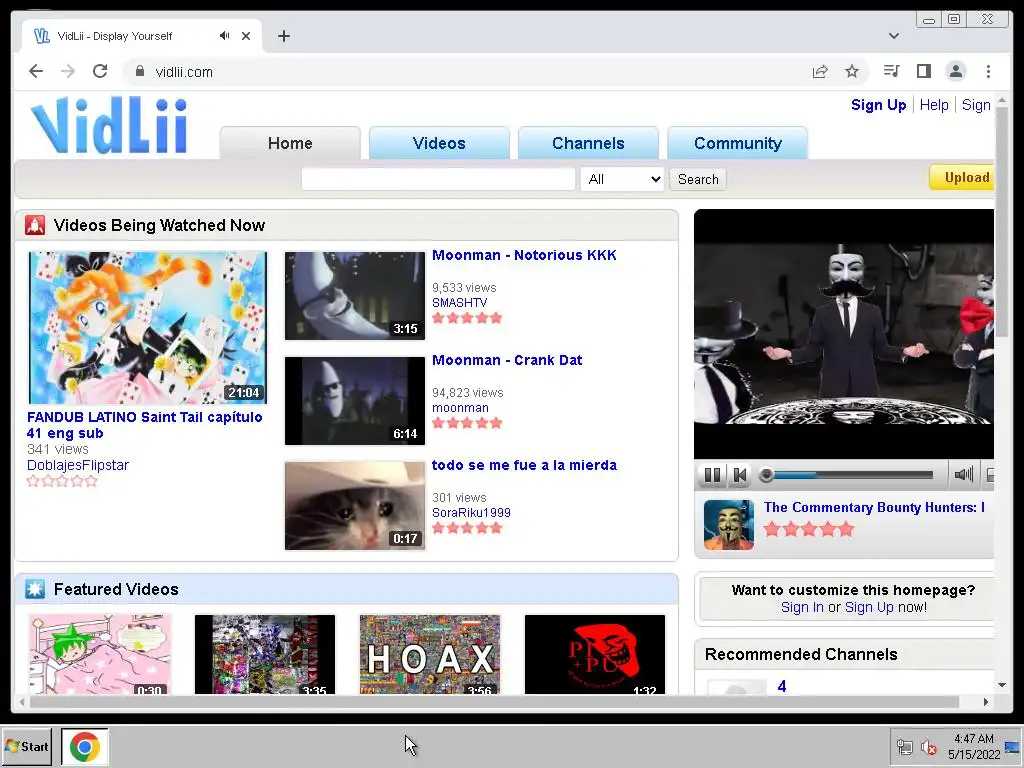Open The Commentary Bounty Hunters video title
This screenshot has width=1024, height=768.
click(874, 507)
